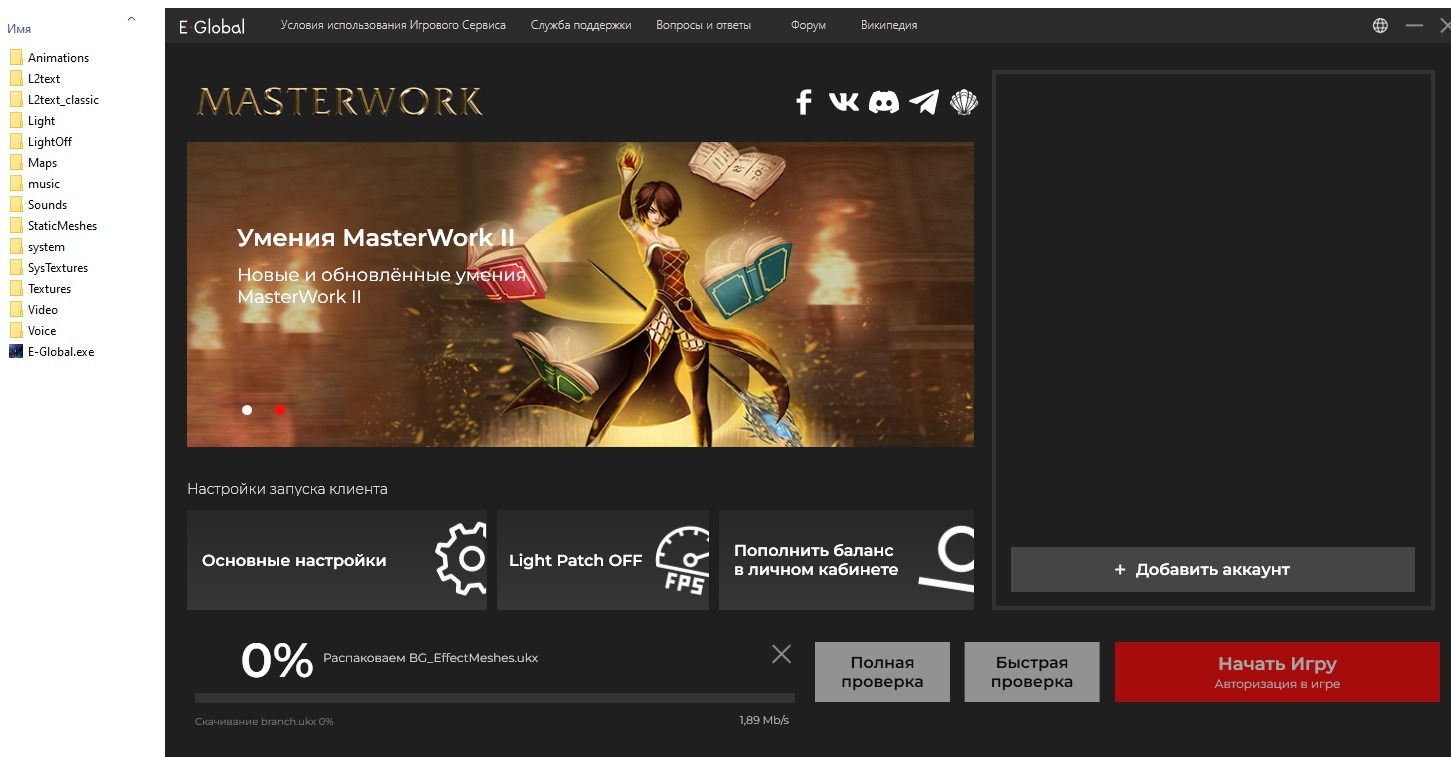Image resolution: width=1451 pixels, height=757 pixels.
Task: Select the Sounds folder icon in Explorer
Action: tap(16, 204)
